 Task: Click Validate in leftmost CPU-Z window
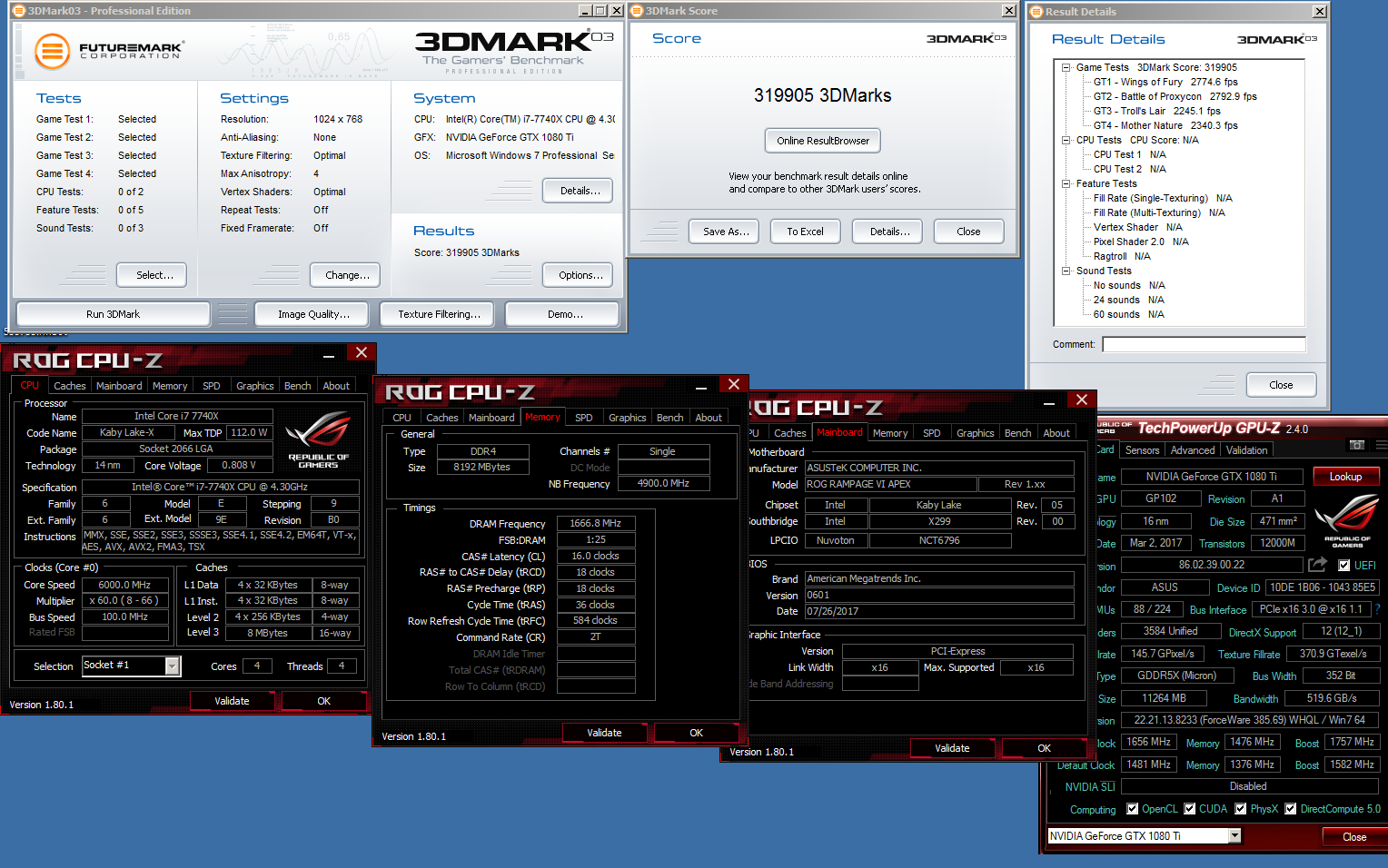point(232,701)
